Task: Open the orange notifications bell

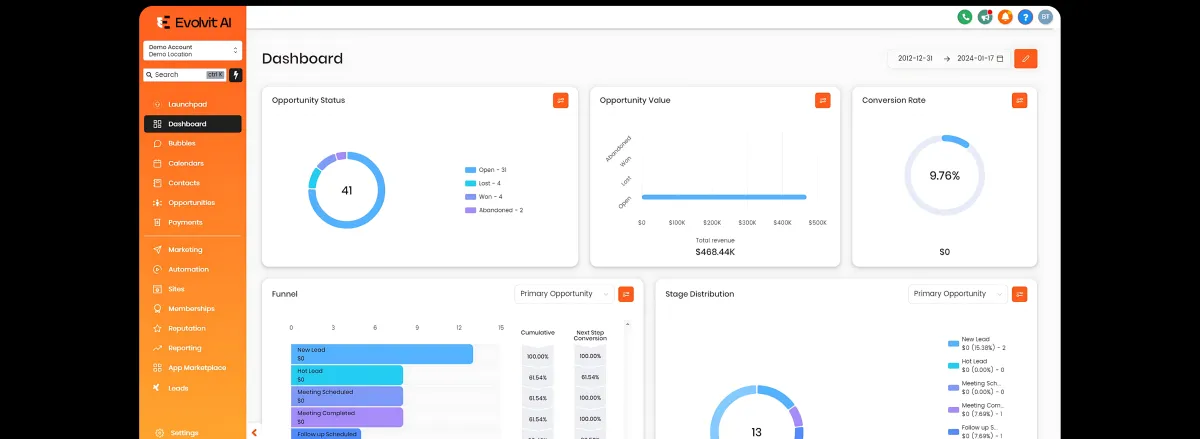Action: 1005,17
